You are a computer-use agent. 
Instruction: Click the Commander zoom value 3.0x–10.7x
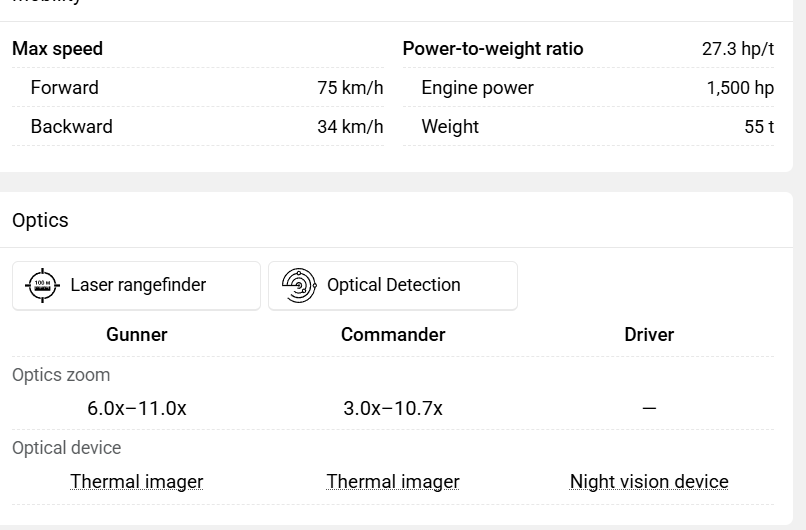(393, 409)
